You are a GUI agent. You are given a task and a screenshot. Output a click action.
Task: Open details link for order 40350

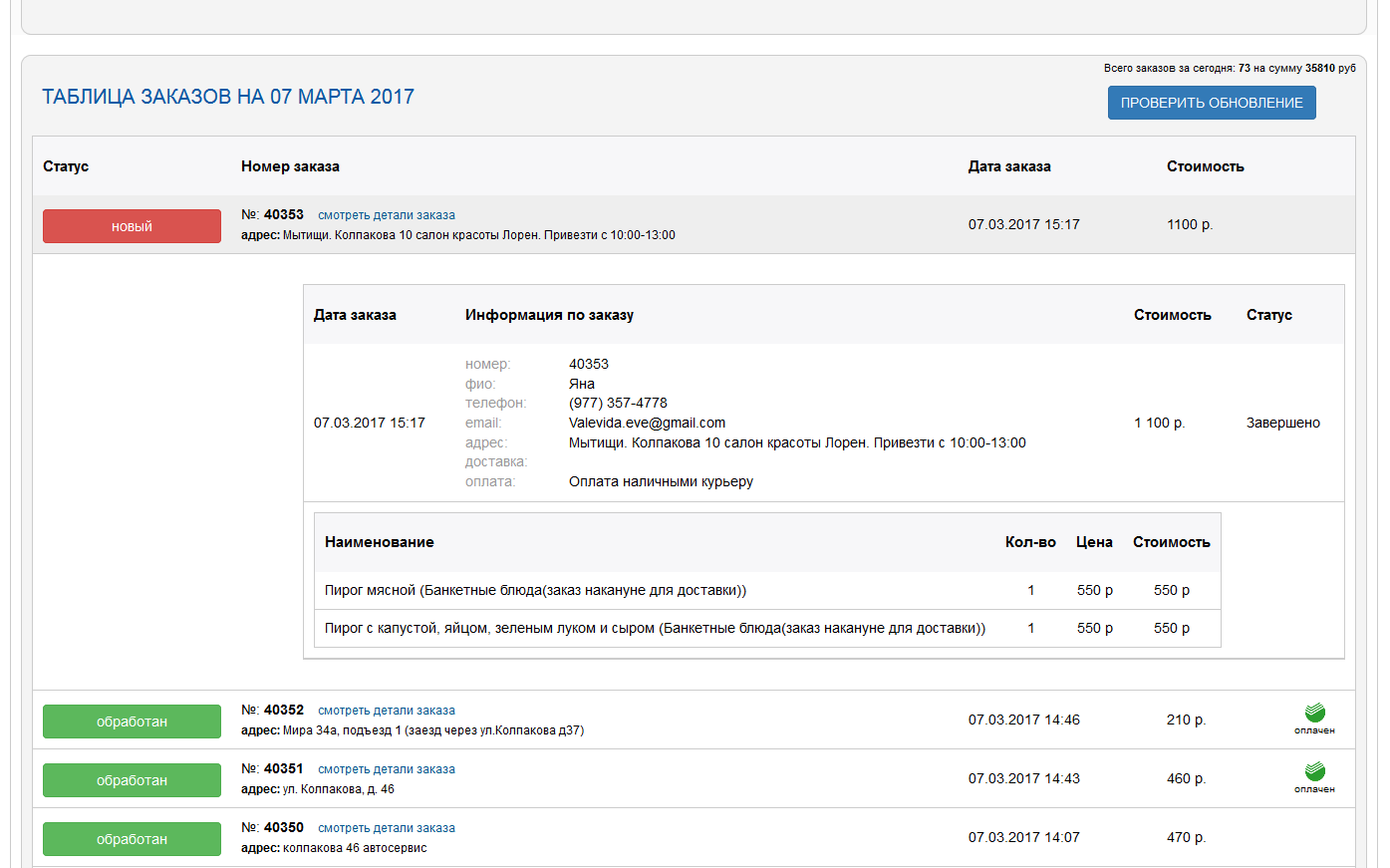[x=386, y=828]
